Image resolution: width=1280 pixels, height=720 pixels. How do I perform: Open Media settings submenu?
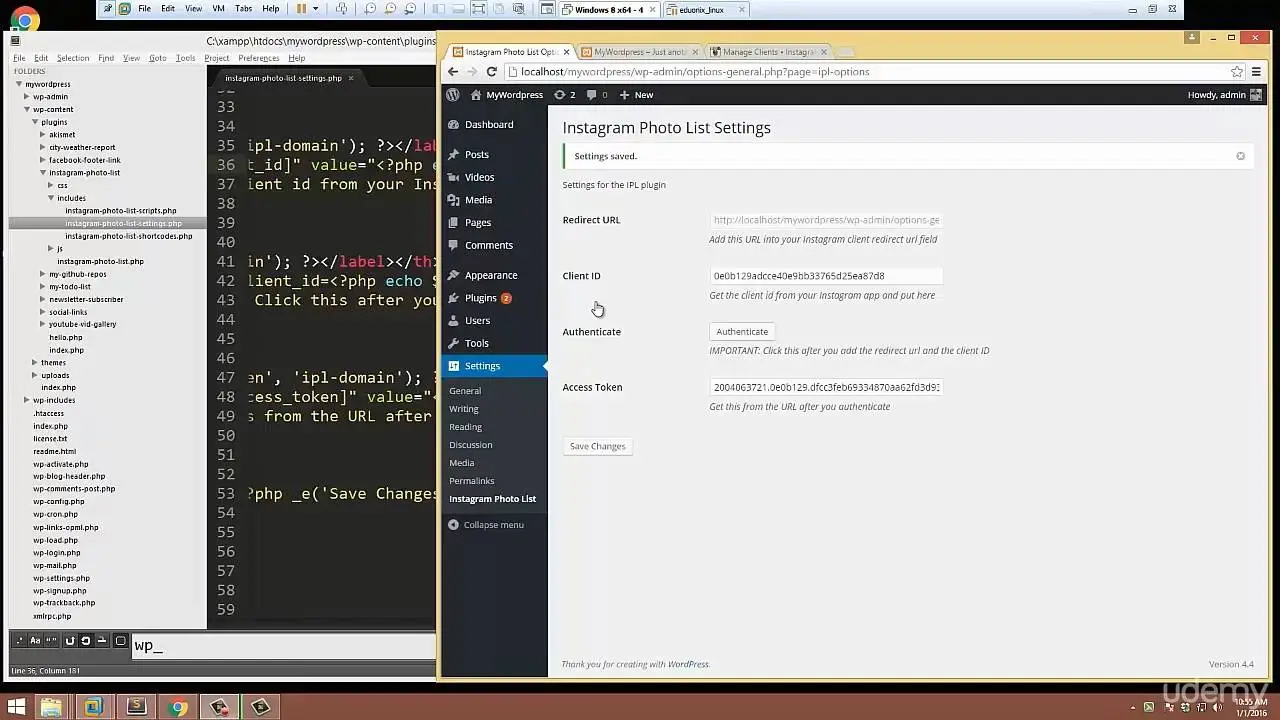point(462,463)
